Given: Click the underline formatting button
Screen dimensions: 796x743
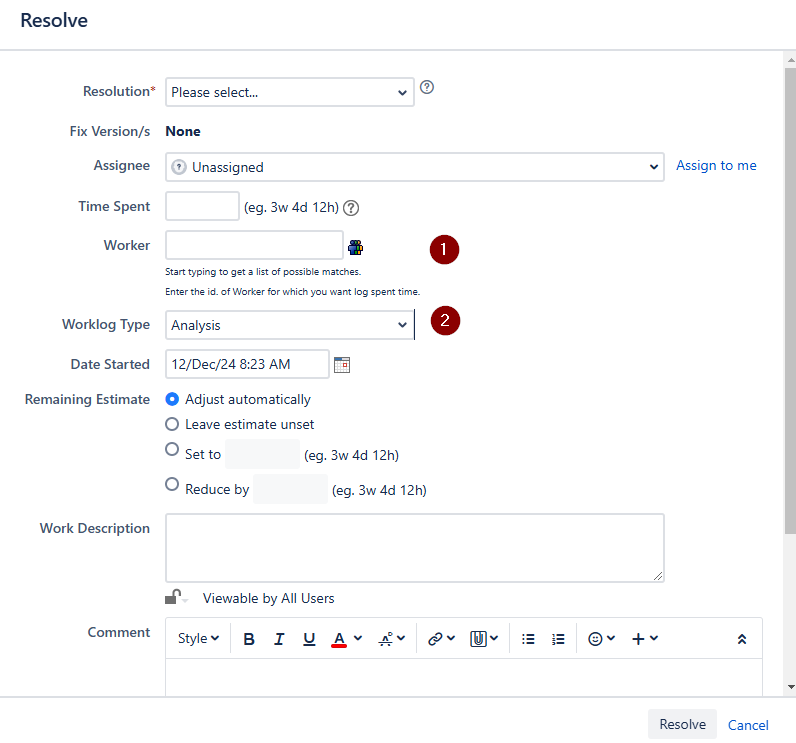Looking at the screenshot, I should point(309,639).
